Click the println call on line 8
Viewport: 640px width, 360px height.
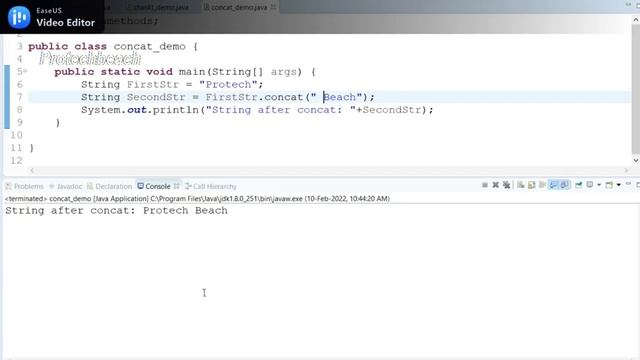pos(176,110)
